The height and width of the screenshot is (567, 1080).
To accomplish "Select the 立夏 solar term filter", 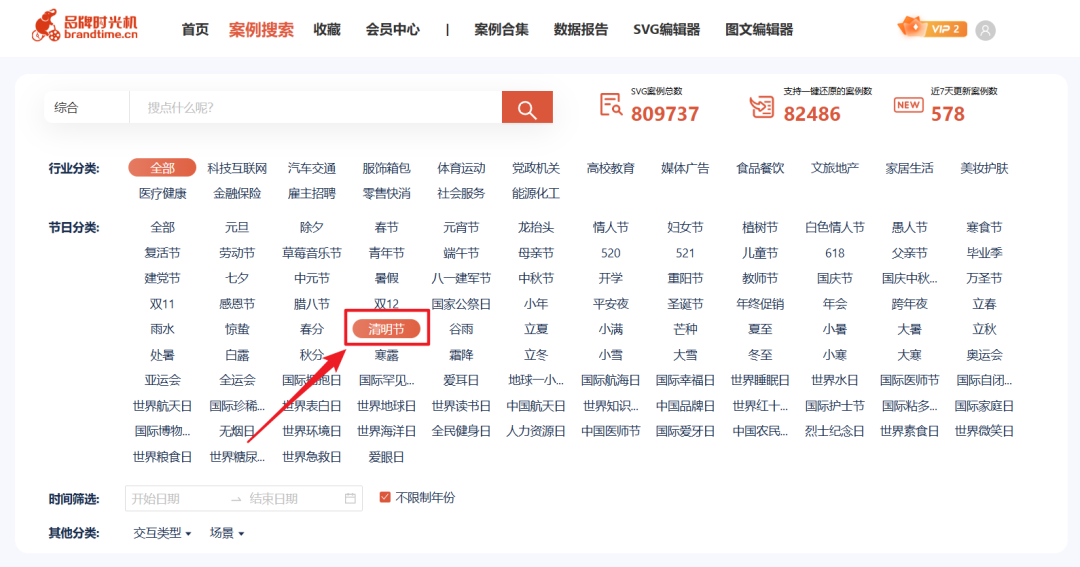I will [x=536, y=329].
